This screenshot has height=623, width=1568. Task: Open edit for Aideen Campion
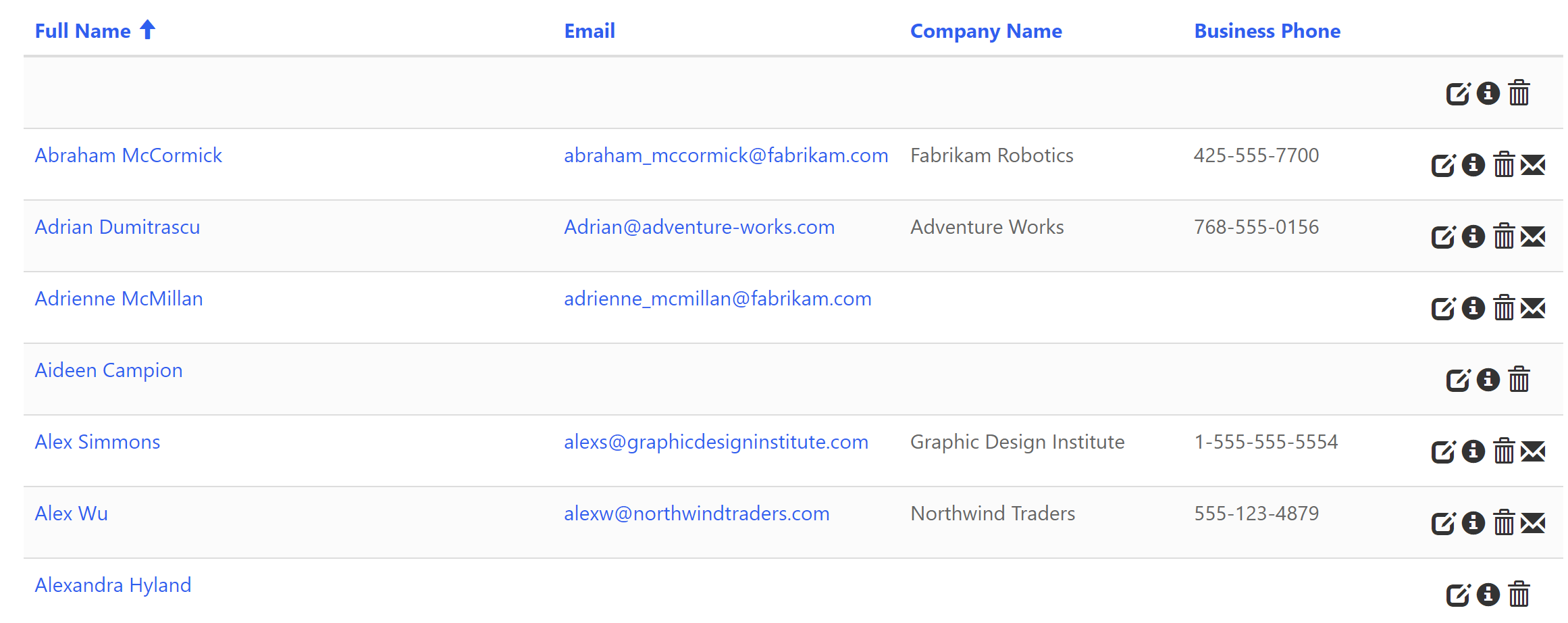pos(1458,380)
